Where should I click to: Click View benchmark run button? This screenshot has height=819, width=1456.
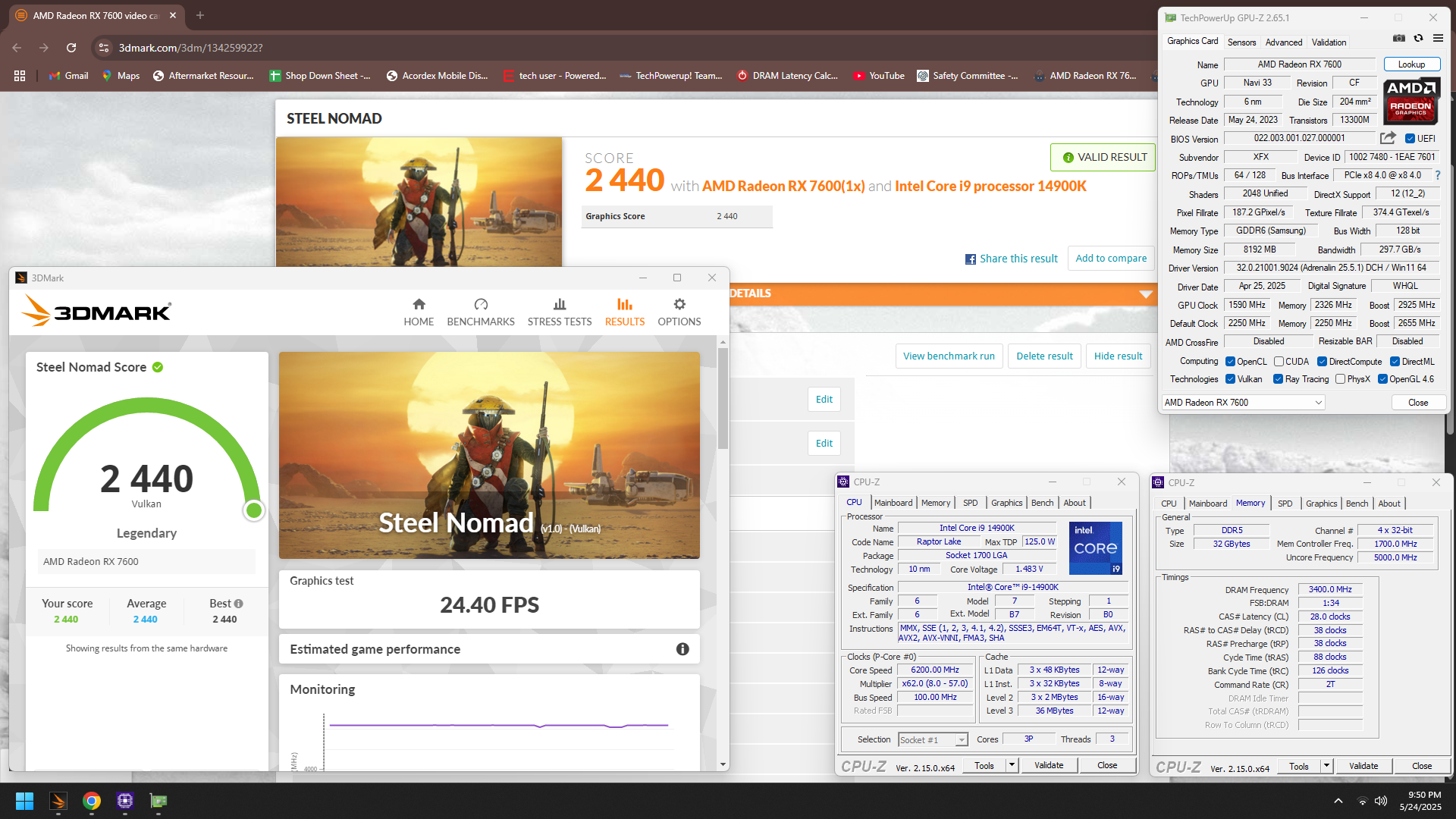[x=949, y=356]
